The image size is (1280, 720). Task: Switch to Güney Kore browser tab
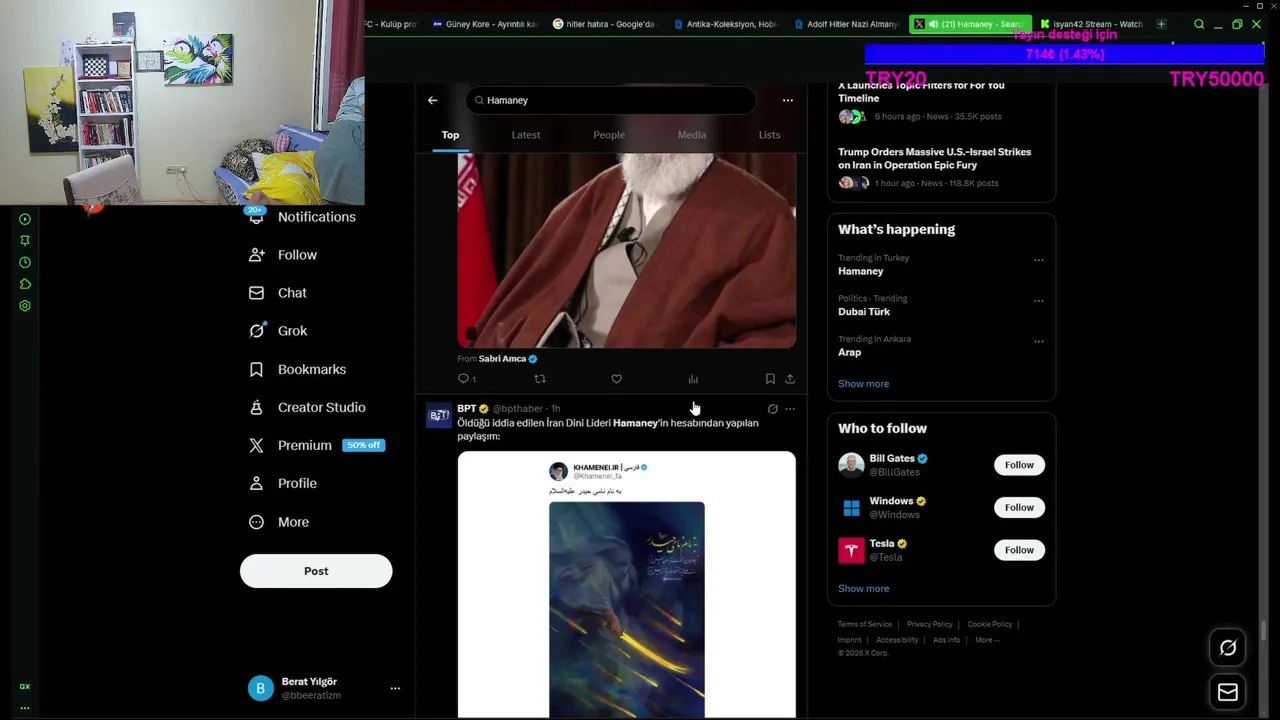coord(484,24)
